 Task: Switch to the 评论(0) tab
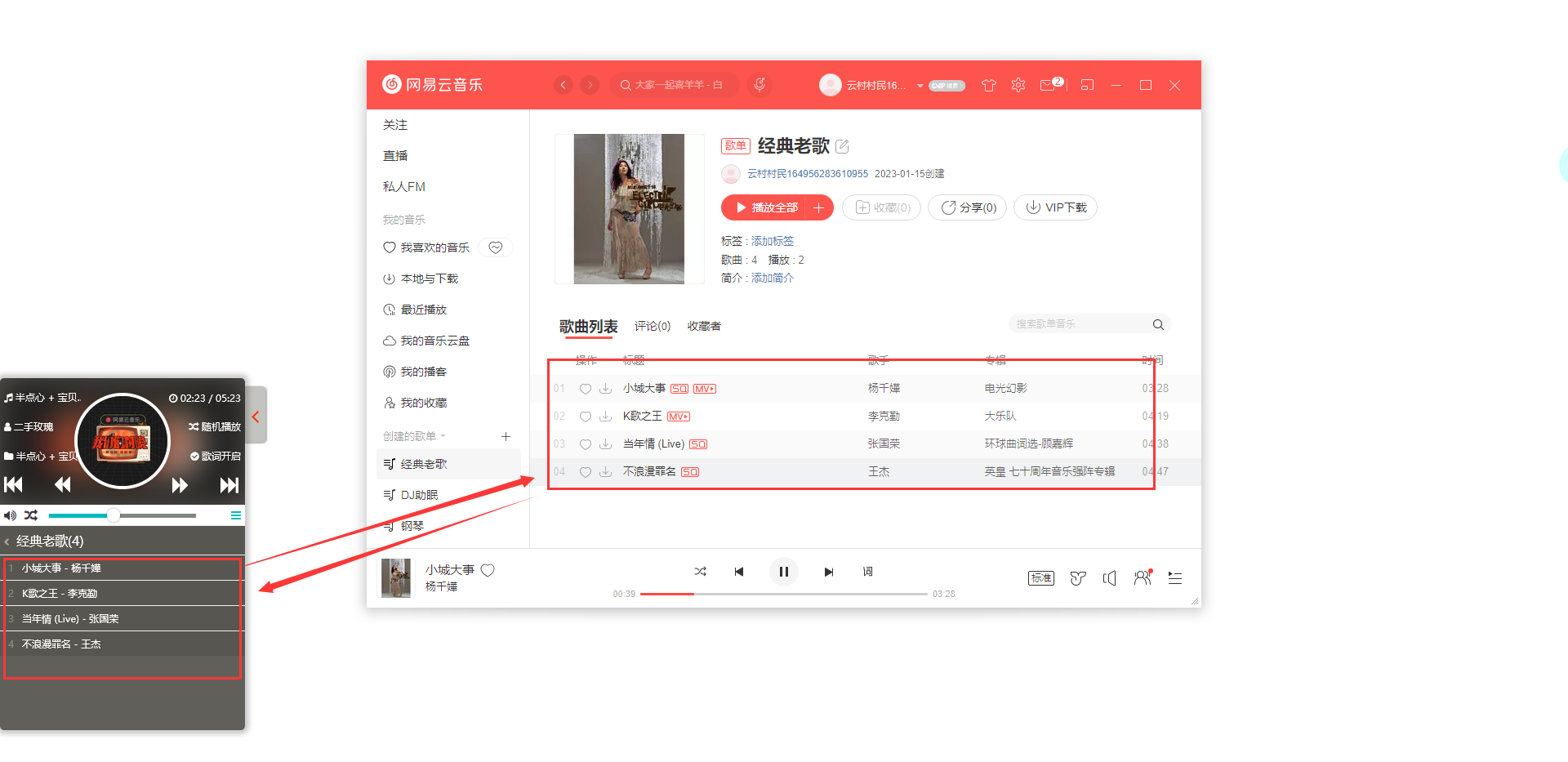coord(653,326)
